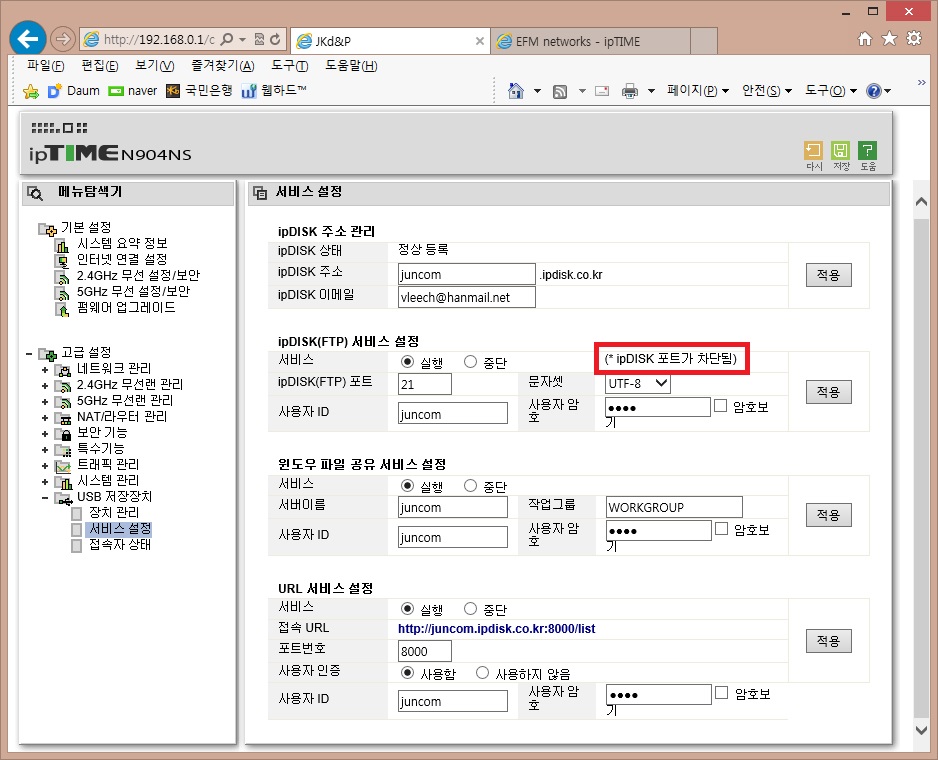The width and height of the screenshot is (938, 760).
Task: Expand the 네트워크 관리 tree node
Action: point(45,370)
